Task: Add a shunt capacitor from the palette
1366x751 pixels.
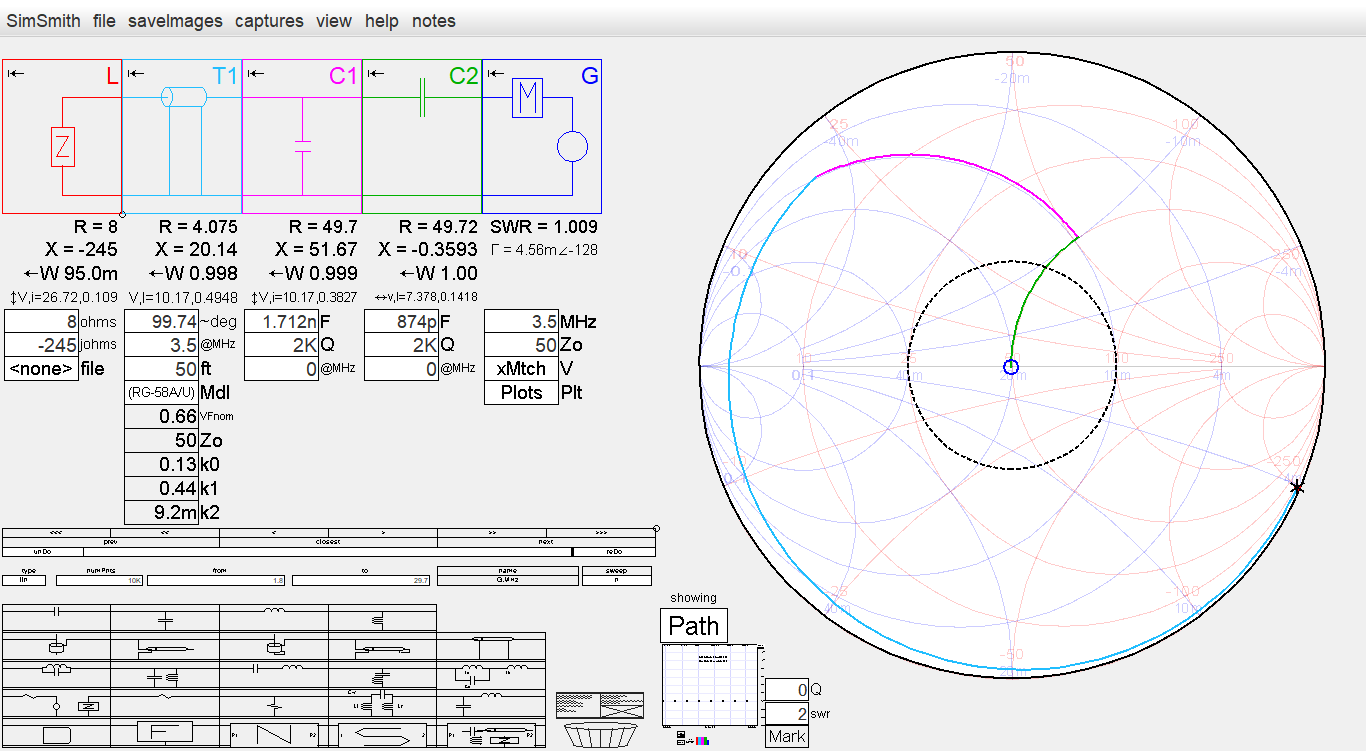Action: click(165, 618)
